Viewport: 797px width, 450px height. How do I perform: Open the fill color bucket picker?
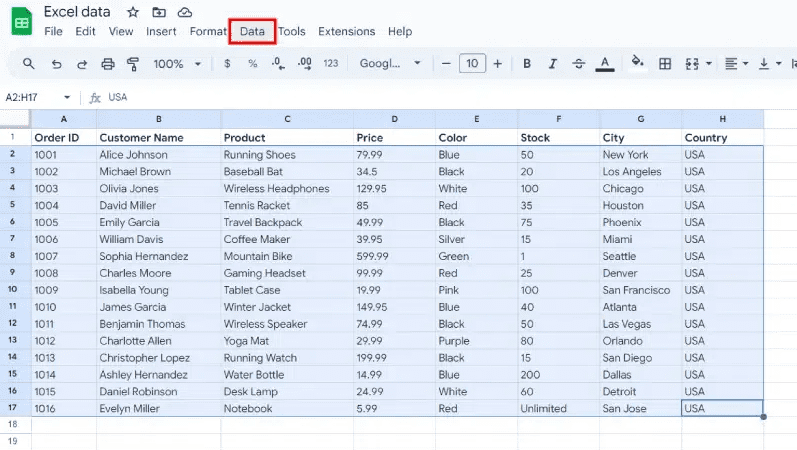click(637, 64)
